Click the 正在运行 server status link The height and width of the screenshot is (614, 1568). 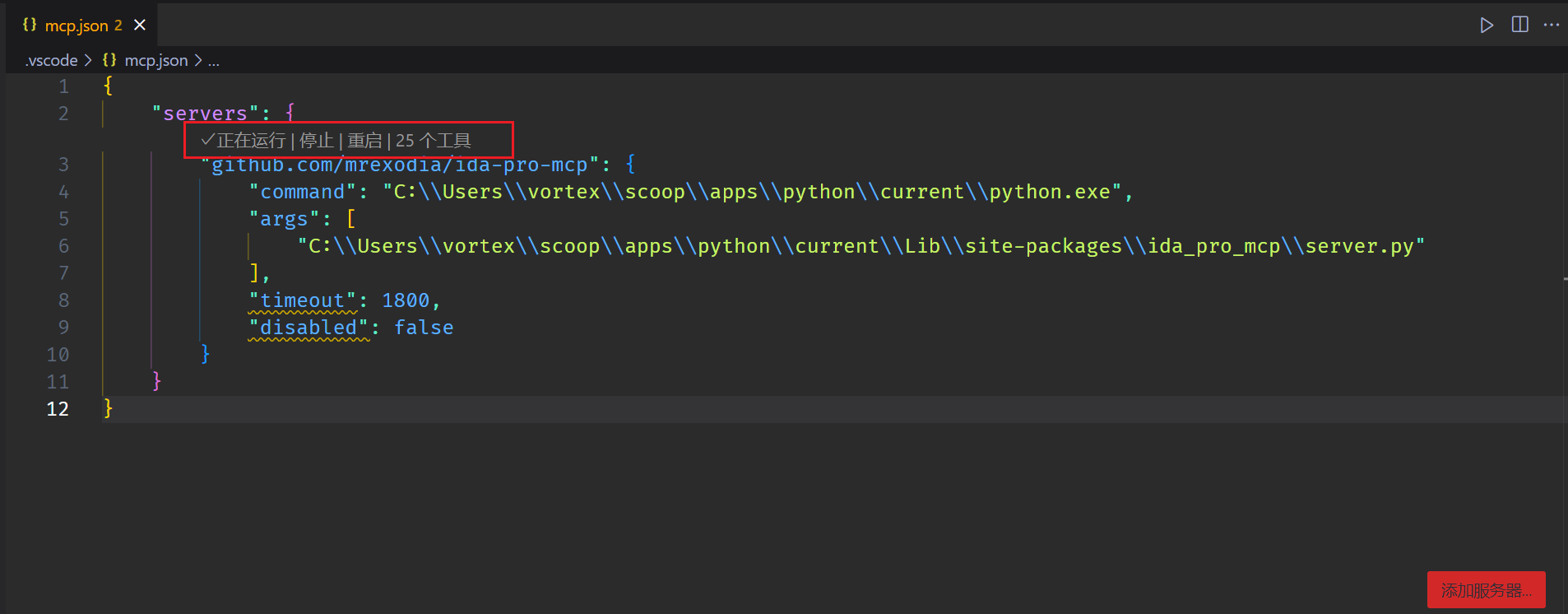244,141
